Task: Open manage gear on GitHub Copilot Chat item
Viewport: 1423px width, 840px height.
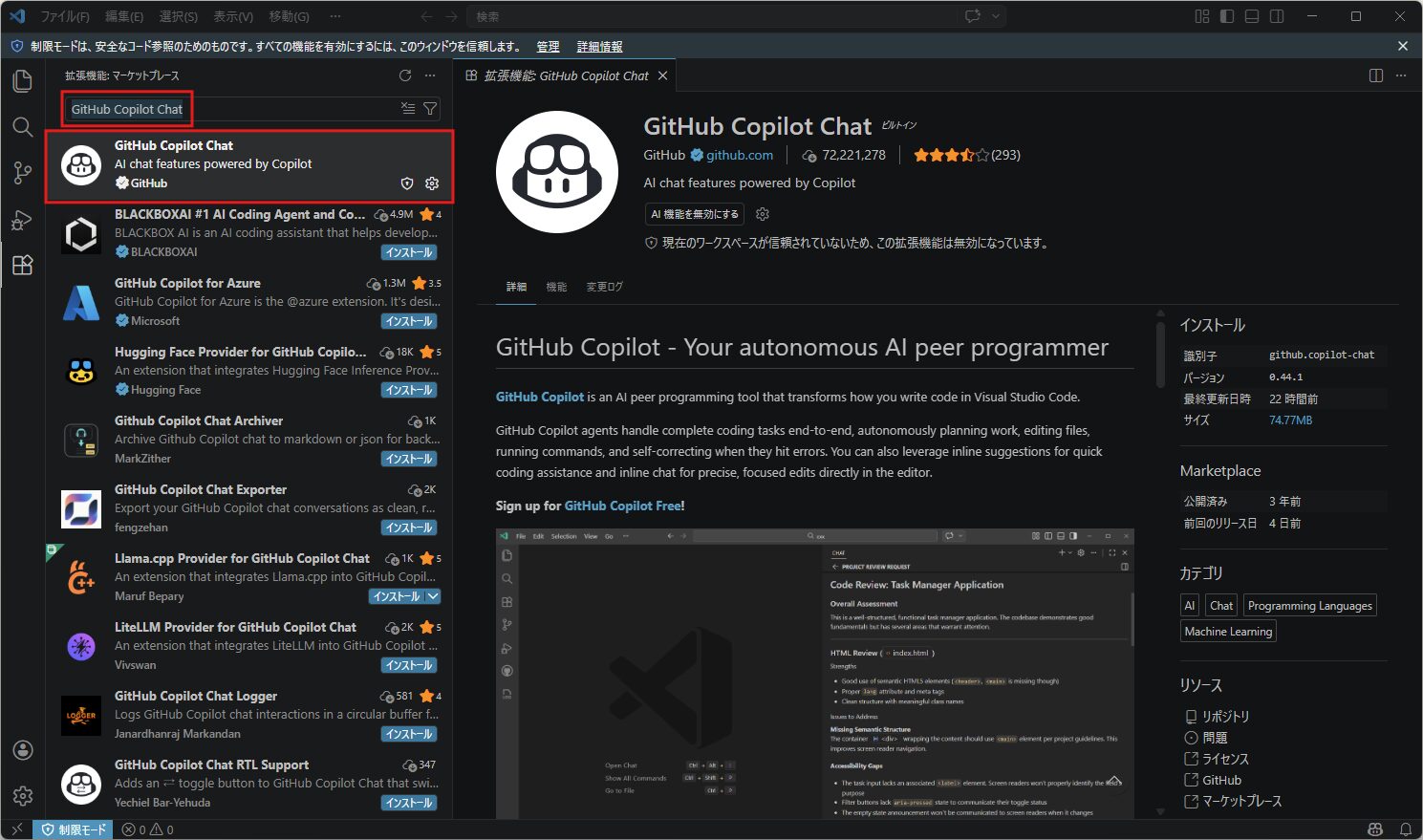Action: (432, 183)
